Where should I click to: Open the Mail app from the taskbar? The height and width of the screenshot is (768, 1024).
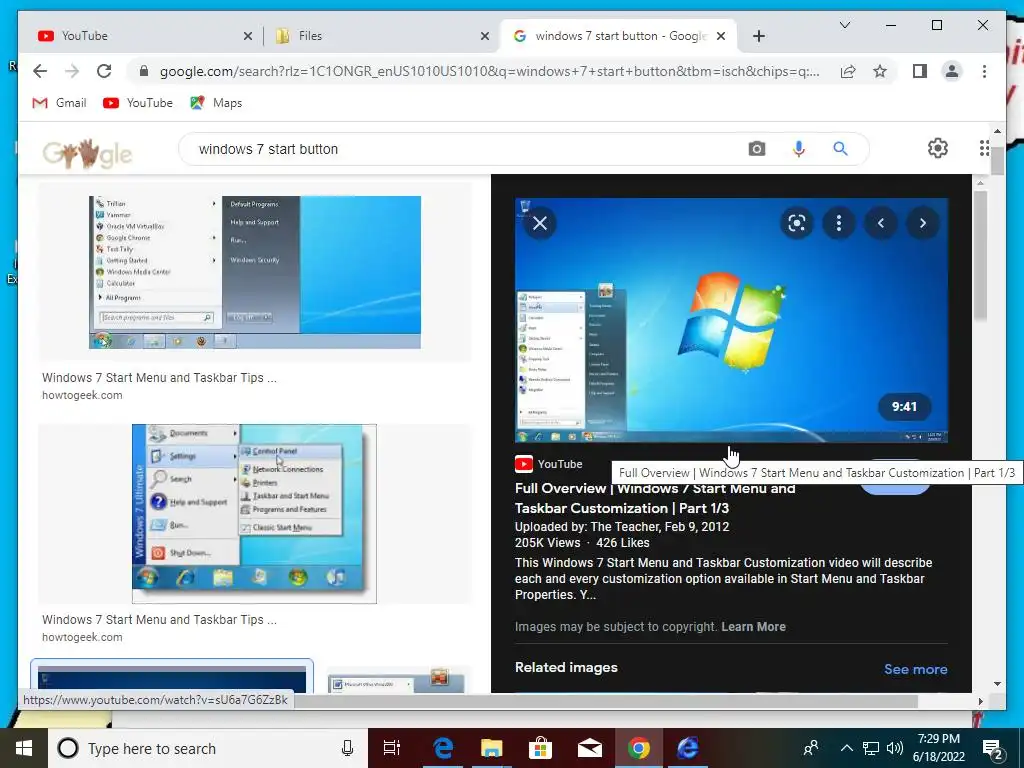tap(590, 748)
